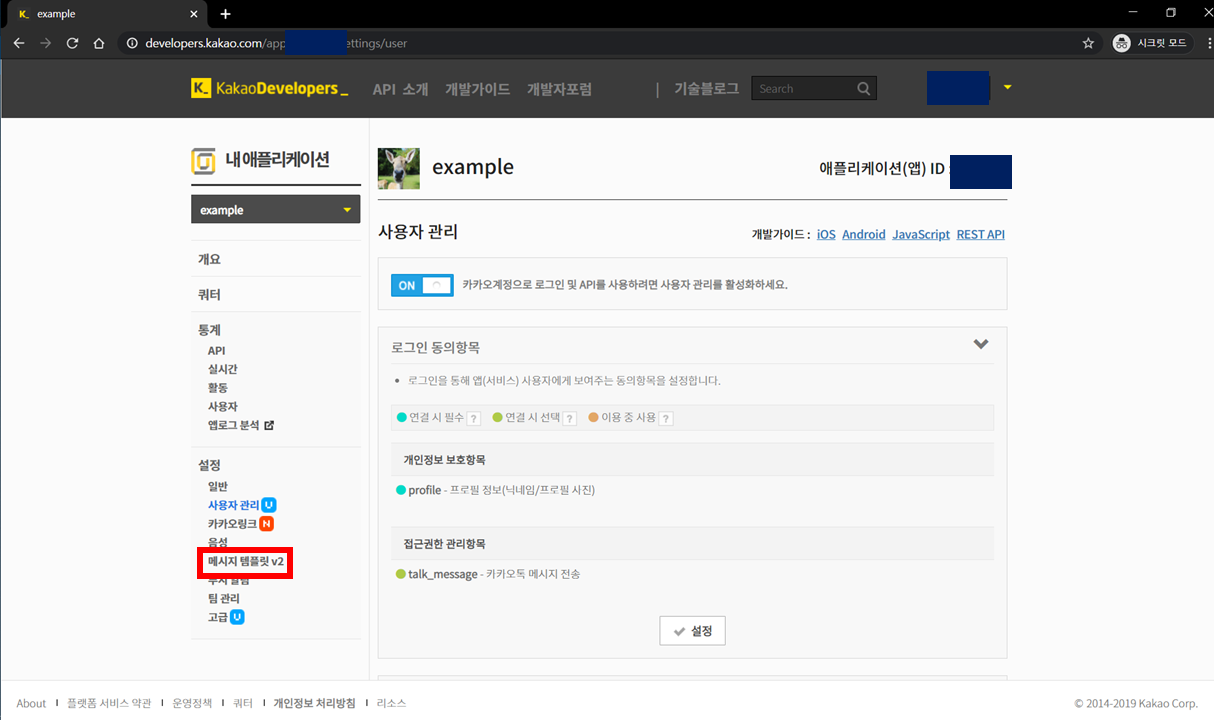Click the site info icon in address bar
Image resolution: width=1214 pixels, height=720 pixels.
click(x=132, y=43)
